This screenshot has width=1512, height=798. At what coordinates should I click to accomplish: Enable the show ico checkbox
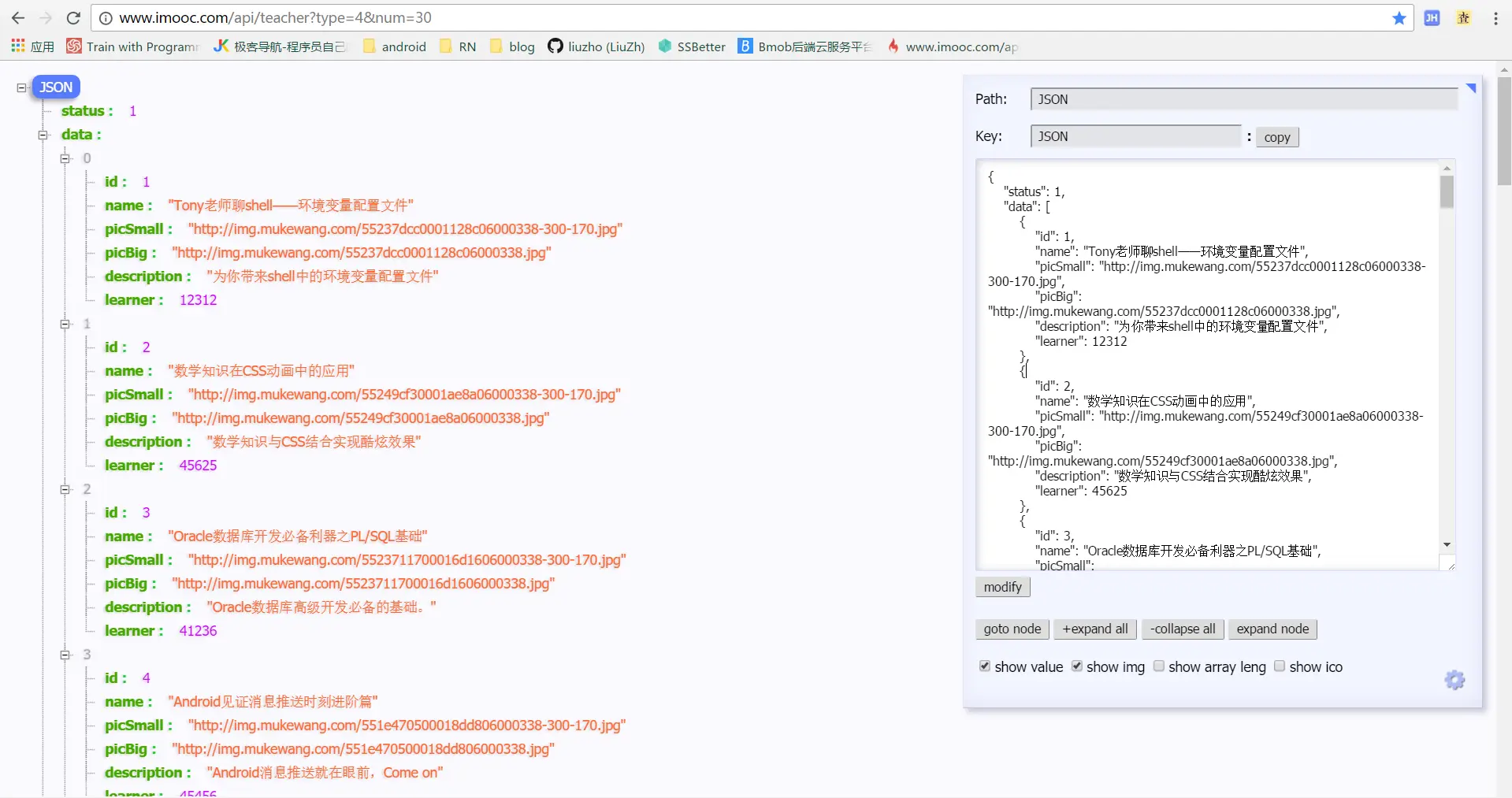pos(1280,666)
